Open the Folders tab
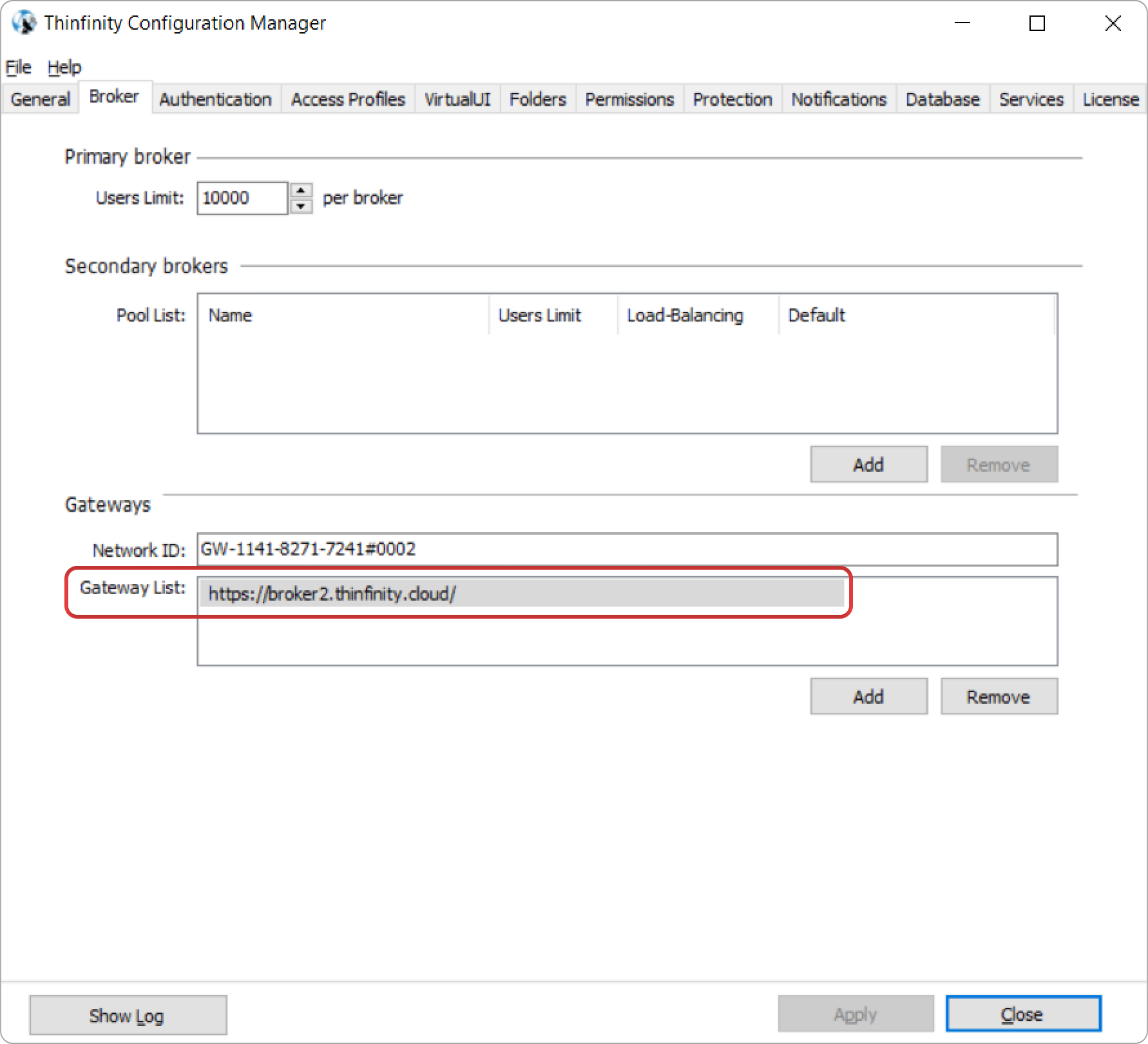1148x1044 pixels. click(537, 99)
